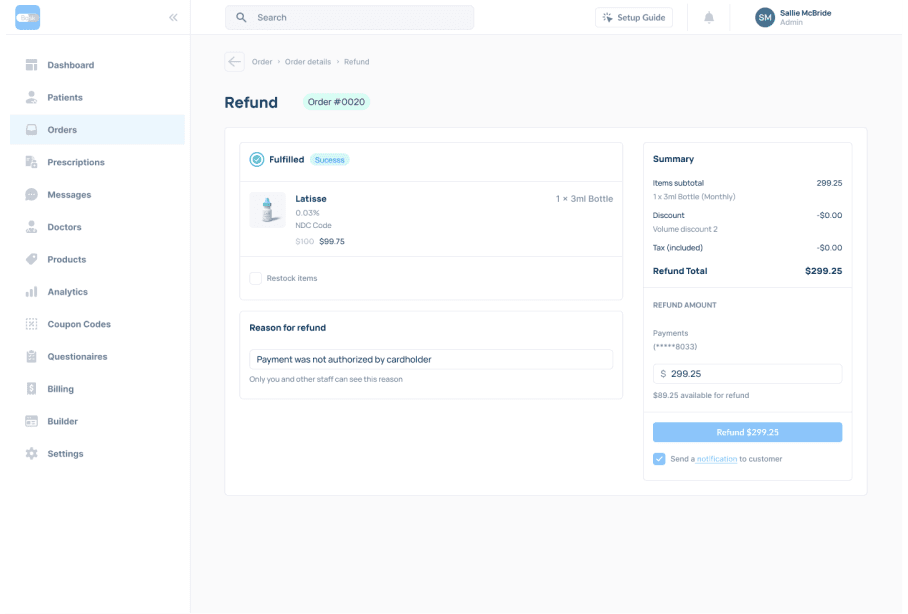Screen dimensions: 908x614
Task: Collapse the sidebar with double-chevron icon
Action: click(173, 18)
